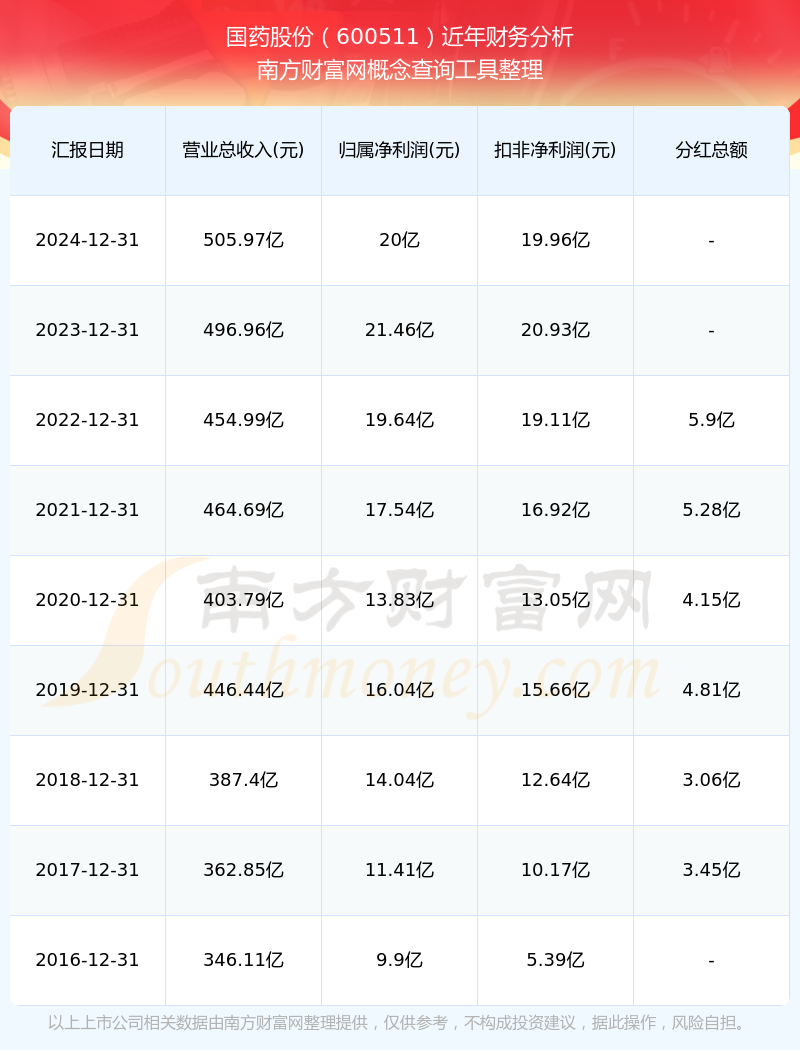Screen dimensions: 800x1050
Task: Click the dividend value 3.06亿
Action: tap(712, 780)
